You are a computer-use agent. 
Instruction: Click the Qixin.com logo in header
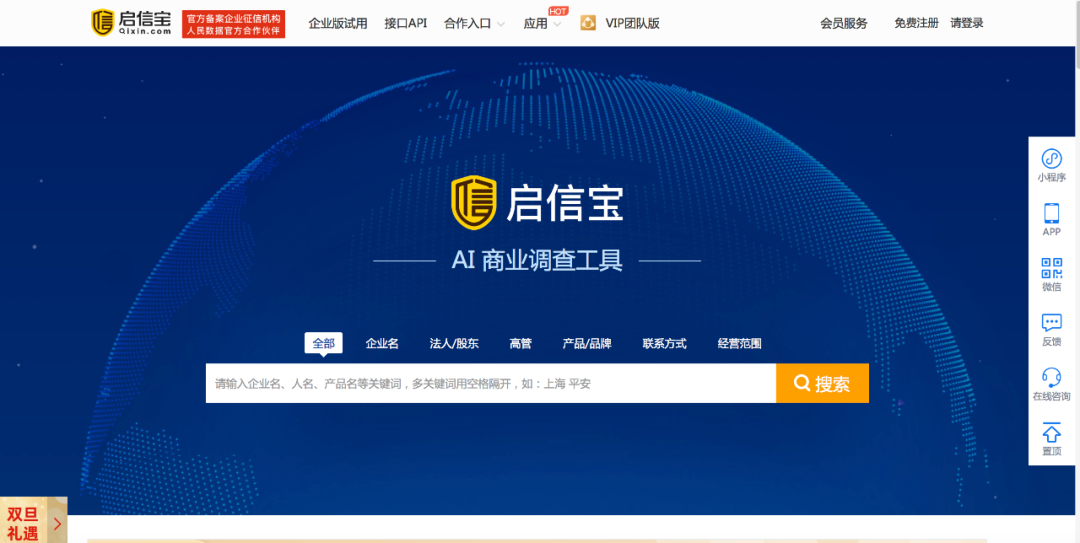tap(132, 23)
